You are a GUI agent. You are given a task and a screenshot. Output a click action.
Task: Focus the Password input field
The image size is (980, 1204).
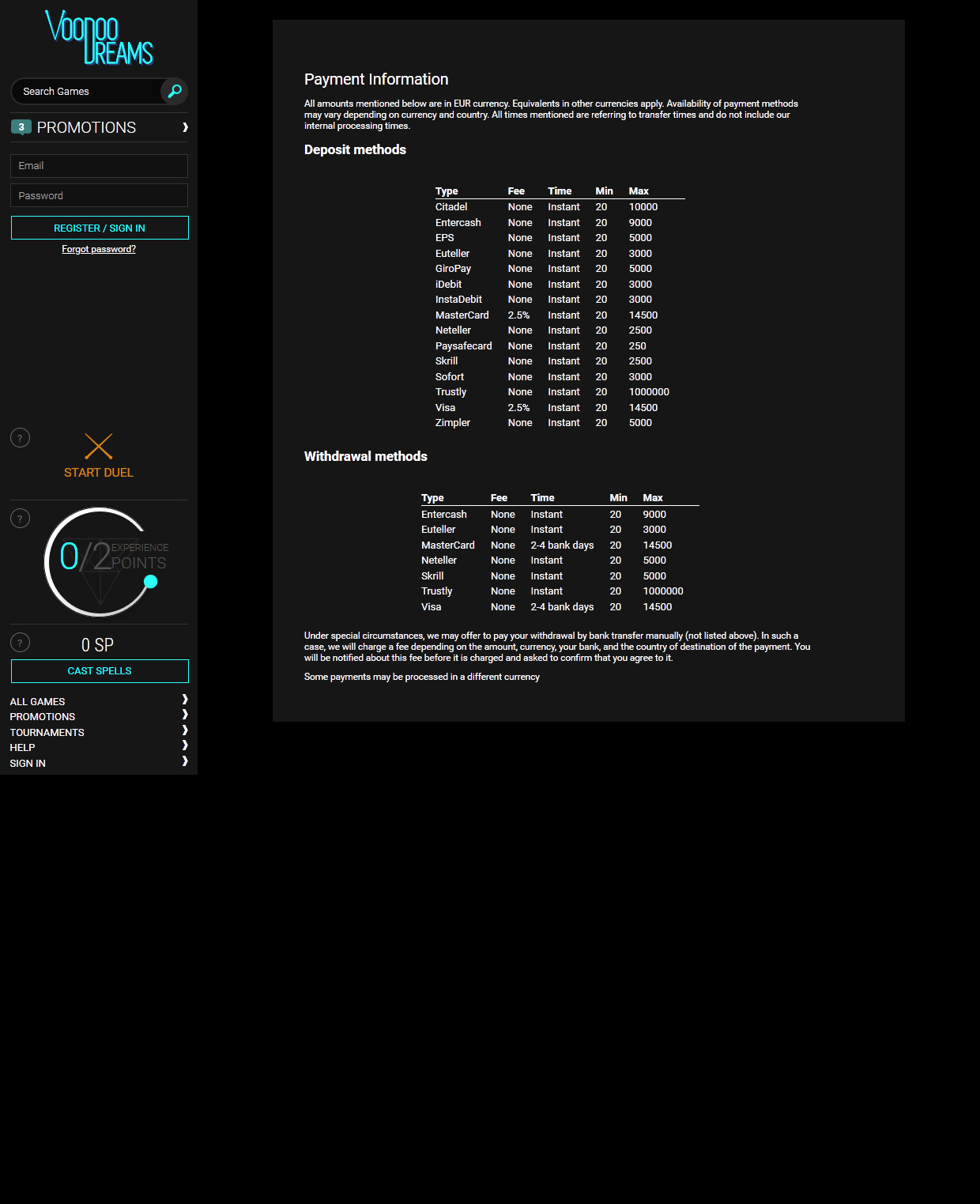click(x=99, y=195)
